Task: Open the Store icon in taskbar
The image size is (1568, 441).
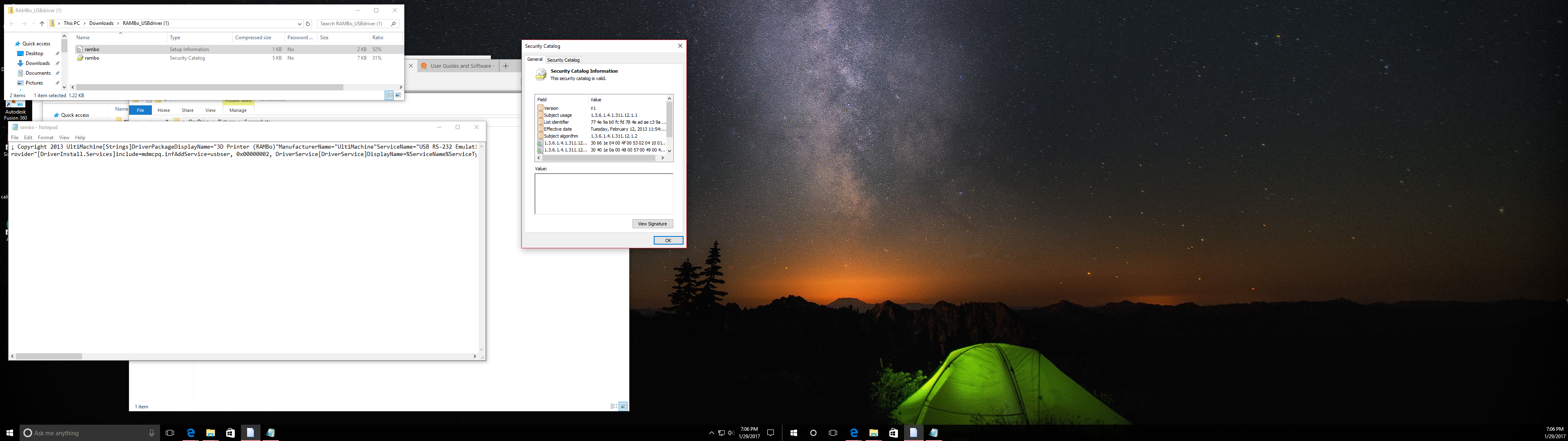Action: [230, 432]
